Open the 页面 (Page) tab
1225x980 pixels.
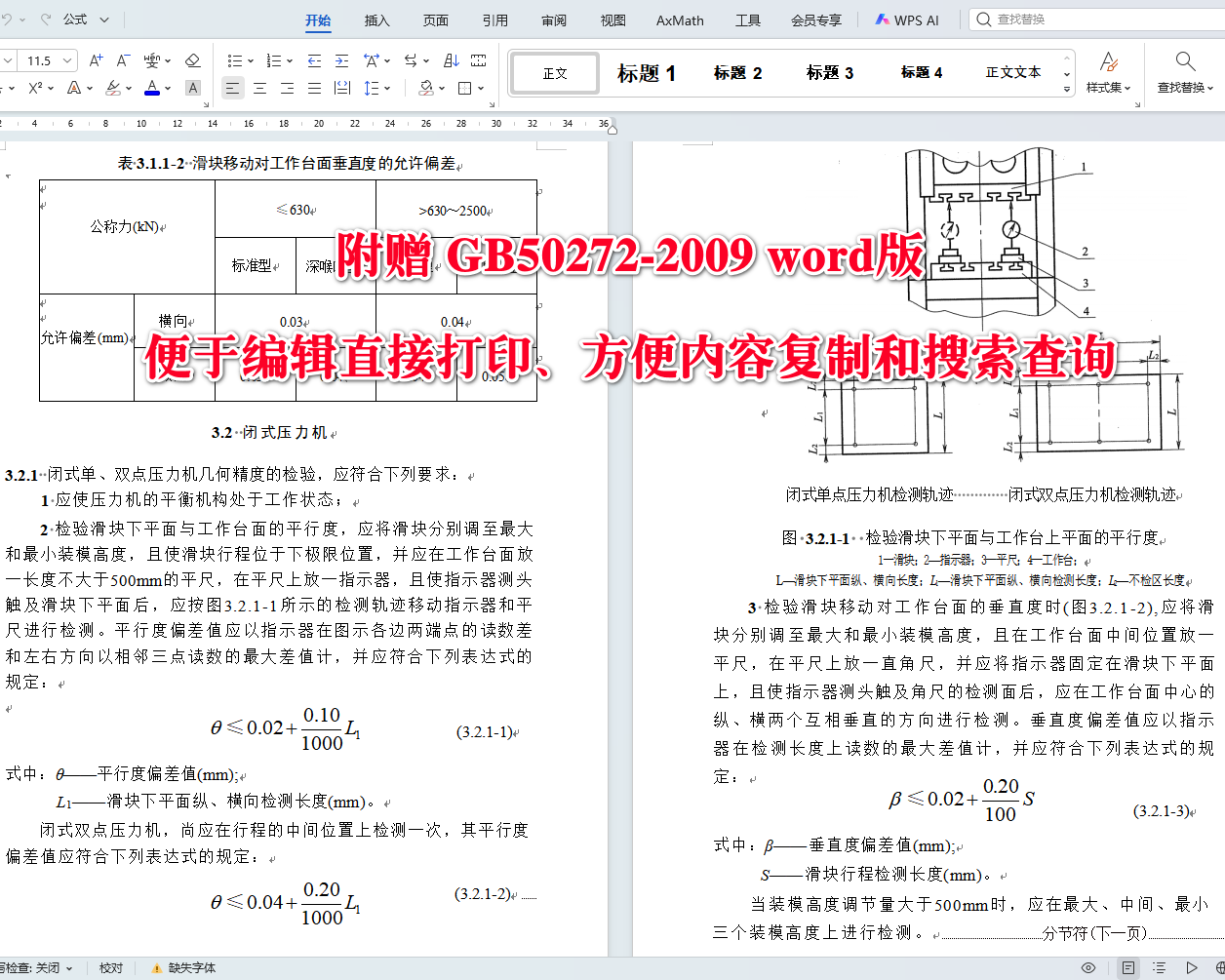[x=436, y=20]
